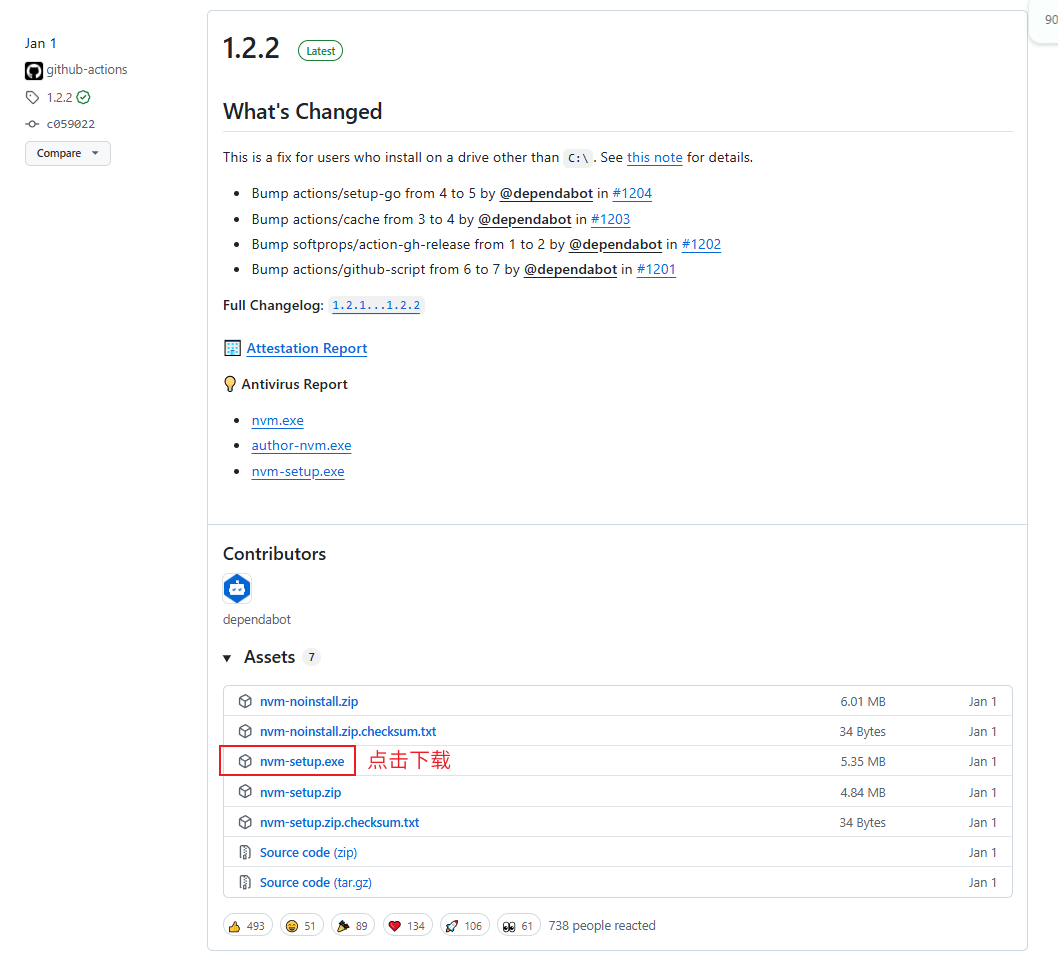Download nvm-noinstall.zip.checksum.txt

click(347, 731)
